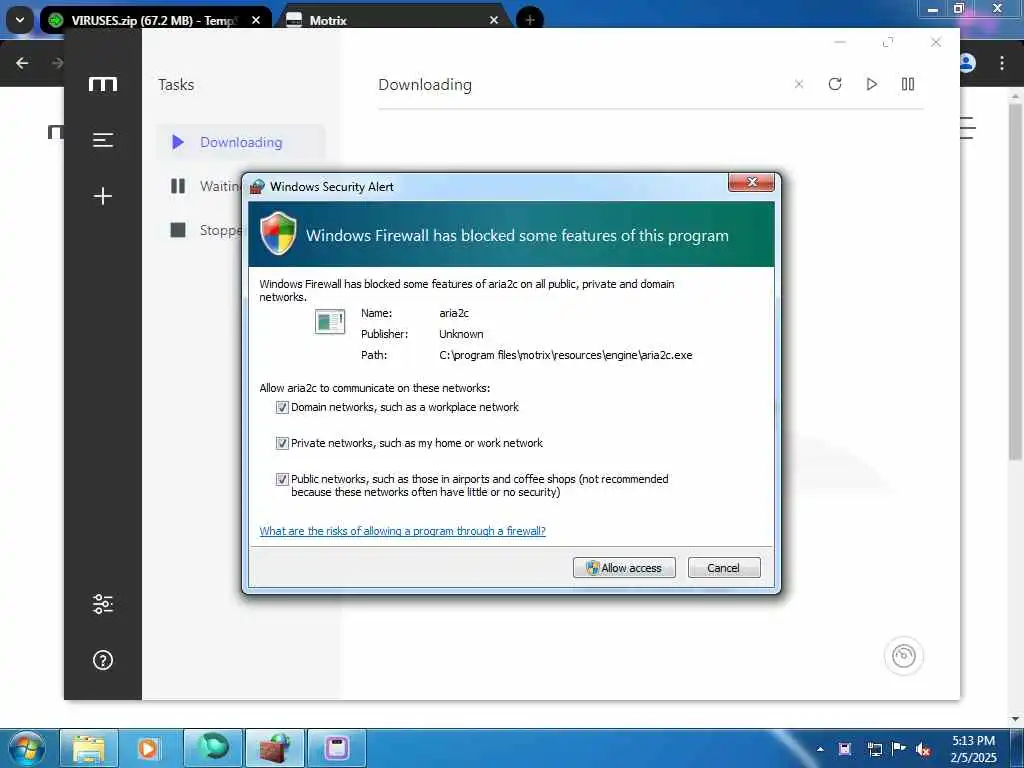Minimize the Motrix application window
Screen dimensions: 1024x768
tap(840, 42)
